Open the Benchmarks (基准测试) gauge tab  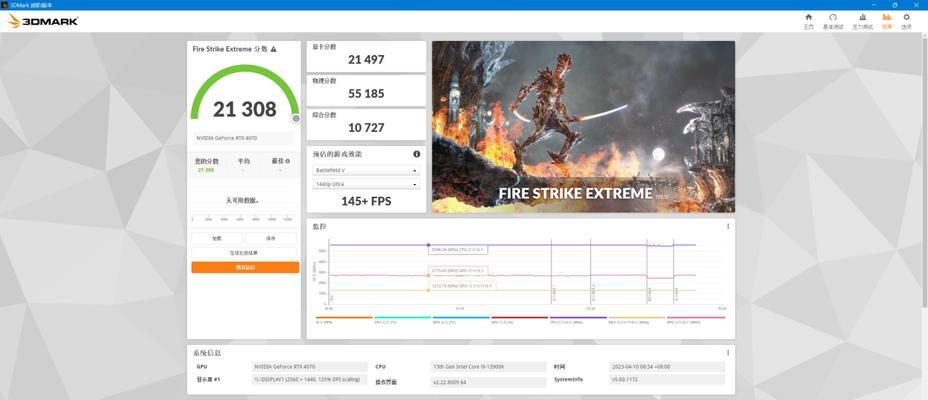point(833,21)
